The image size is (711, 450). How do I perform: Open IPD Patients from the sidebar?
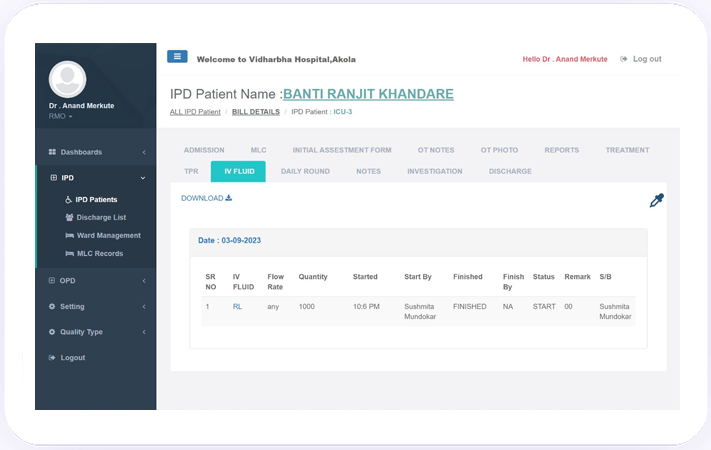96,199
